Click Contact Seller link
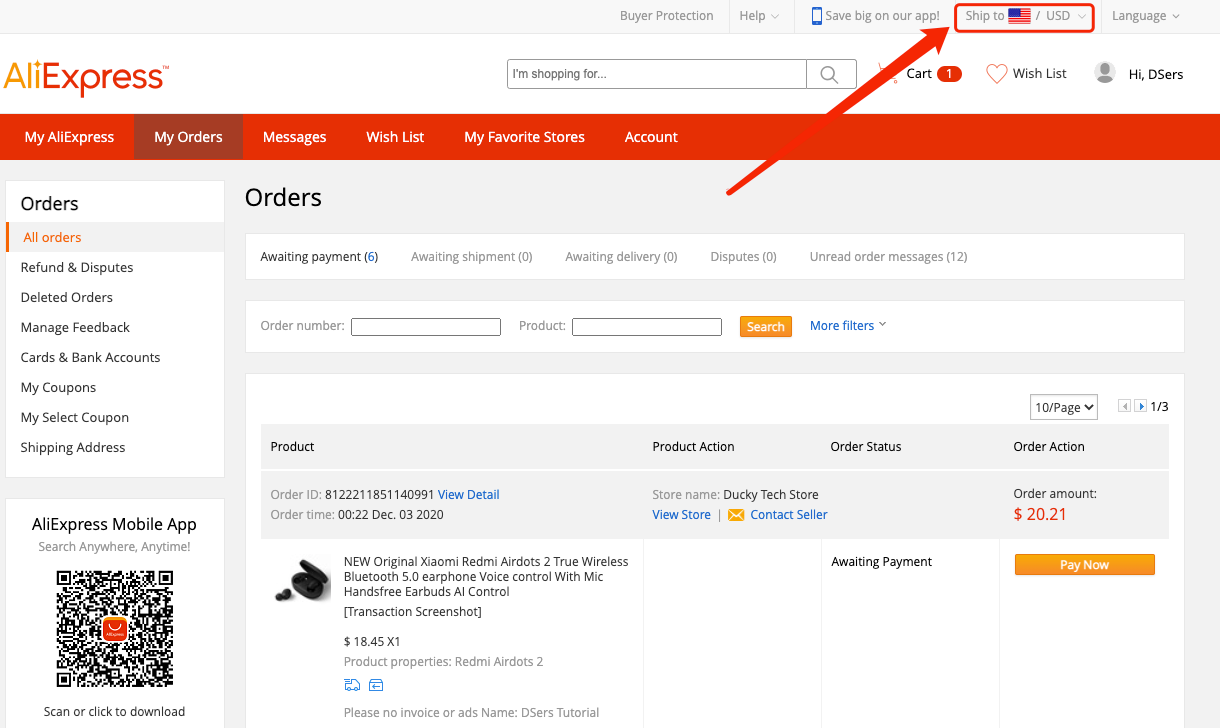The height and width of the screenshot is (728, 1220). (x=789, y=515)
